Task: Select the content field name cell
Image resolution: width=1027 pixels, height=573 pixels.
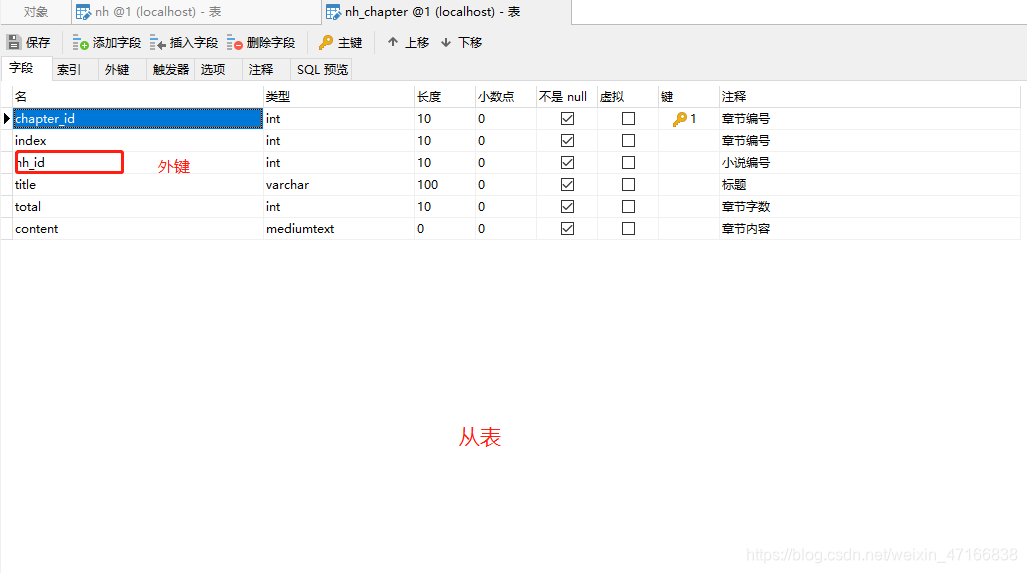Action: (x=138, y=229)
